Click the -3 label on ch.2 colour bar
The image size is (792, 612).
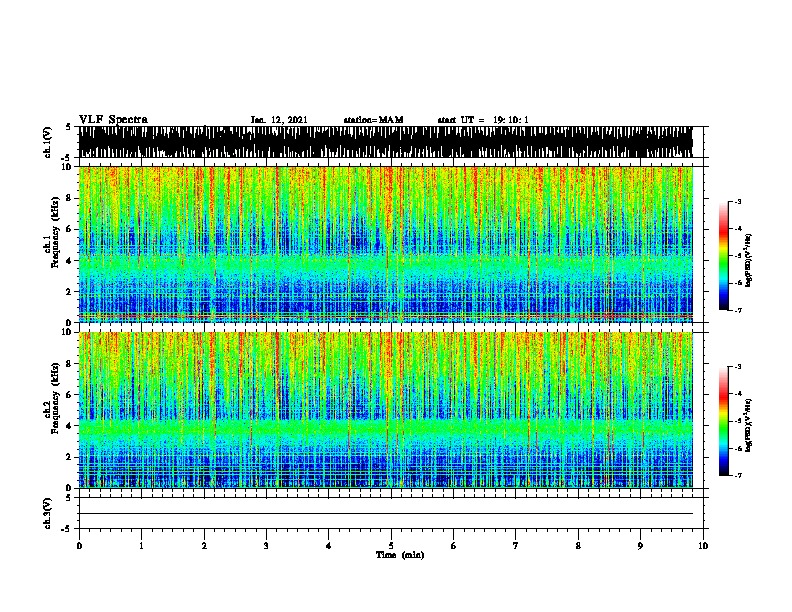738,367
